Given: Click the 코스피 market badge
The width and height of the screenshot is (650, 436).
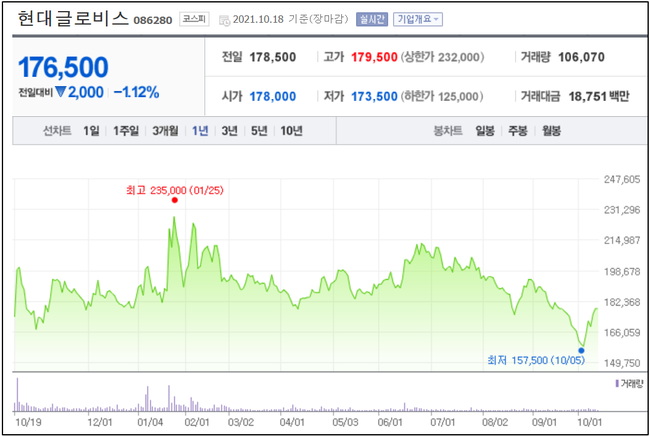Looking at the screenshot, I should [194, 19].
